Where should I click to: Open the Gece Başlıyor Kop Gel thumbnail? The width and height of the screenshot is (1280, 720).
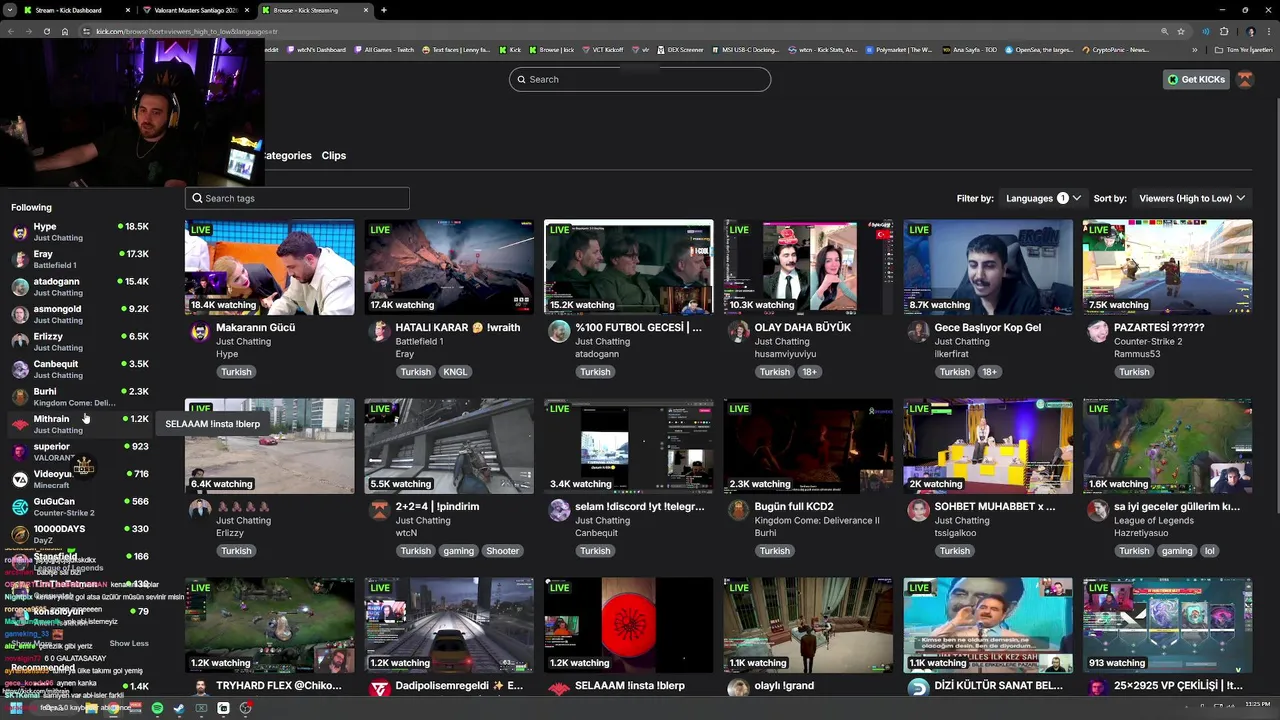tap(988, 267)
